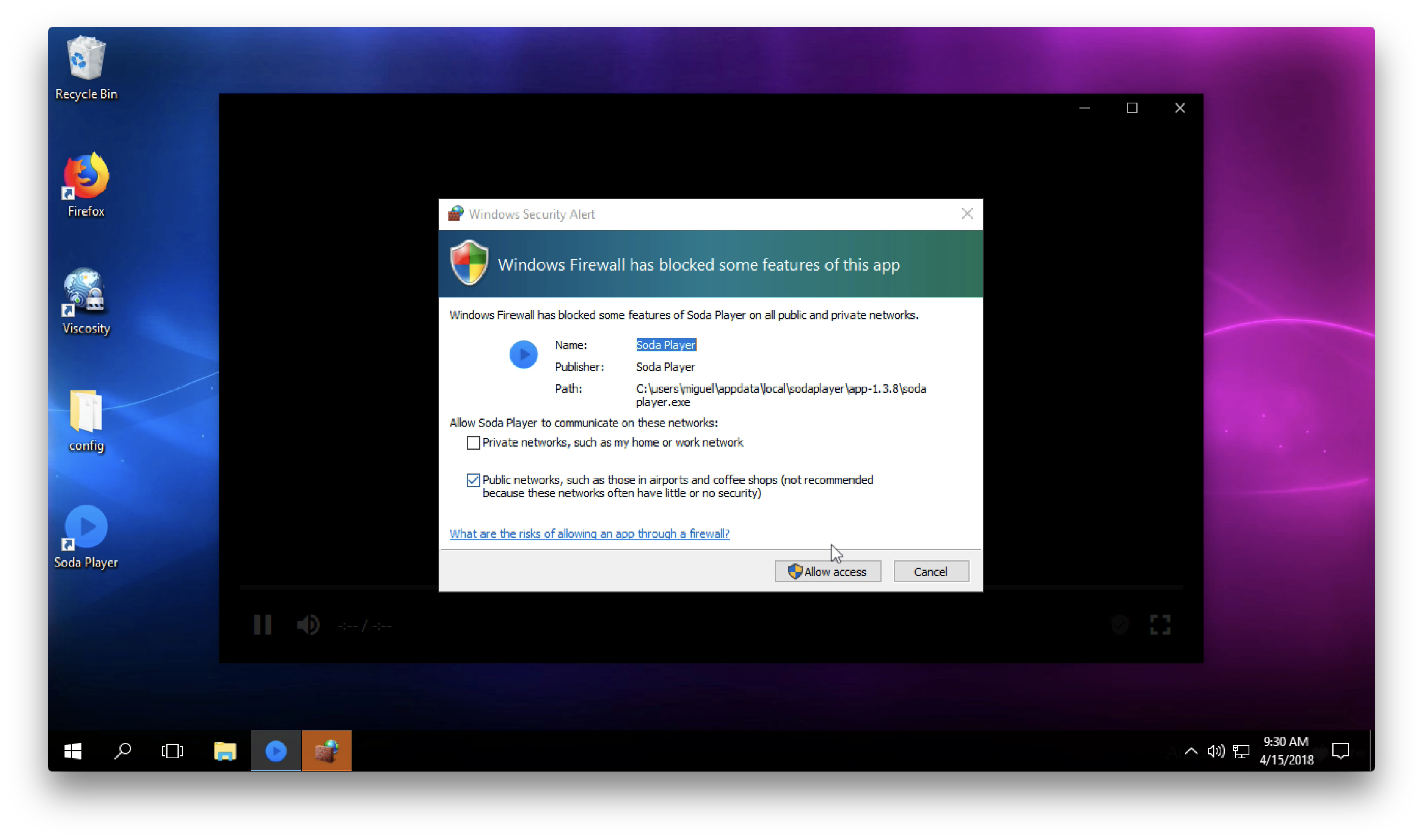Image resolution: width=1423 pixels, height=840 pixels.
Task: Open the Action Center notifications
Action: 1341,751
